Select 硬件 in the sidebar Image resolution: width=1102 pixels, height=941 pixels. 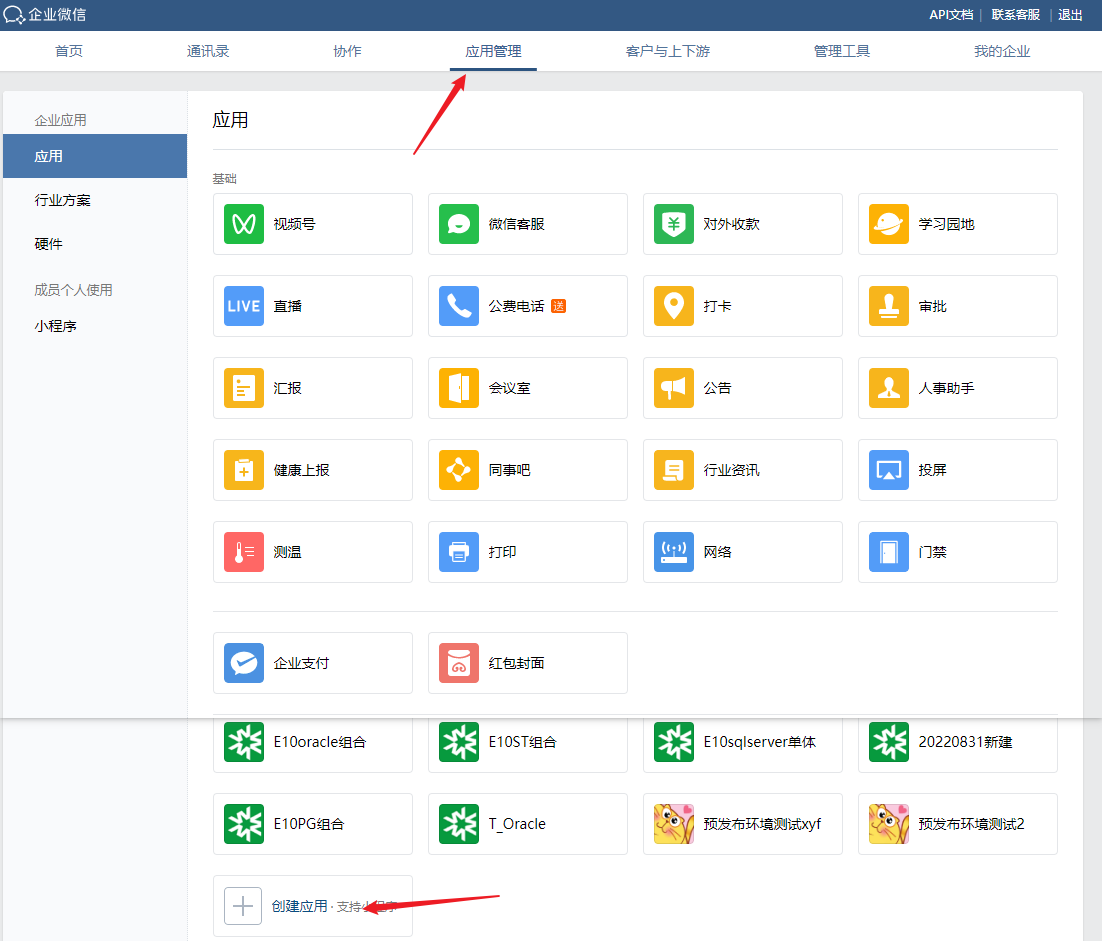coord(48,244)
